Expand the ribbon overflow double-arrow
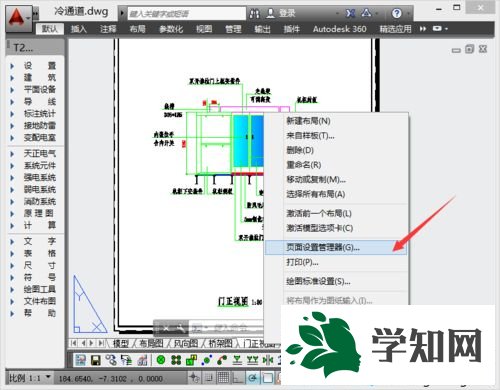The image size is (500, 390). (x=423, y=29)
